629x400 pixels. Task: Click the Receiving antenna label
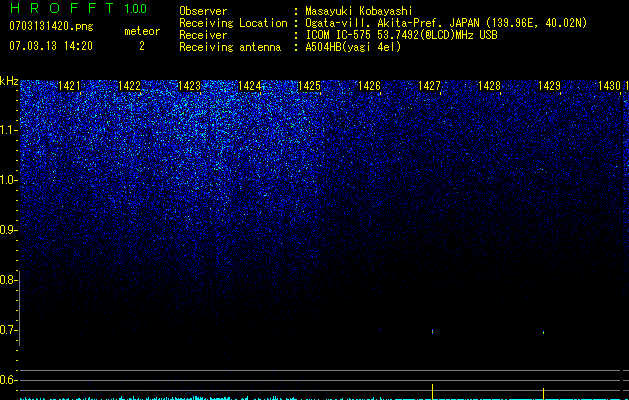pos(230,47)
